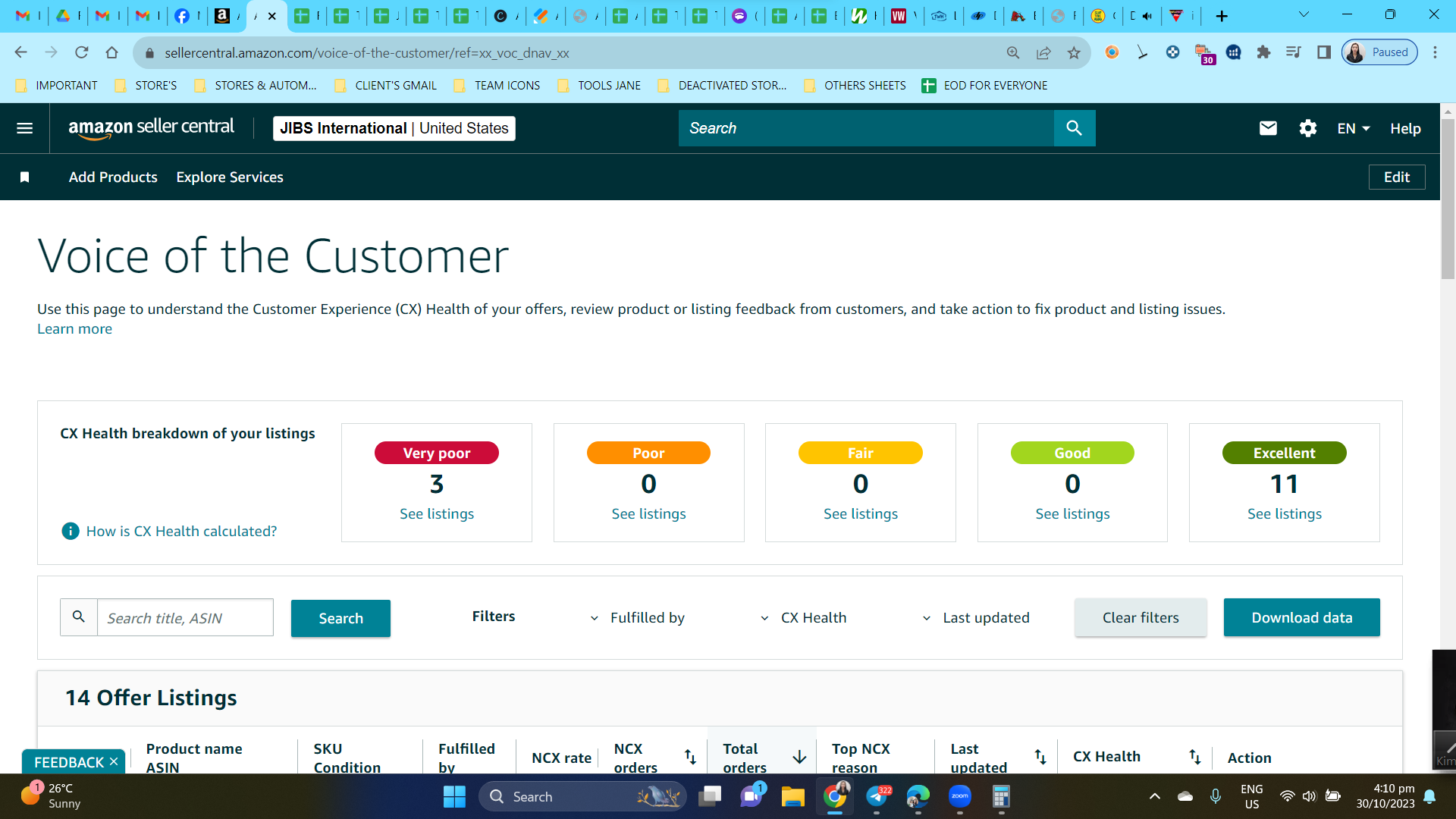The image size is (1456, 819).
Task: Open the browser extensions puzzle icon
Action: pyautogui.click(x=1263, y=52)
